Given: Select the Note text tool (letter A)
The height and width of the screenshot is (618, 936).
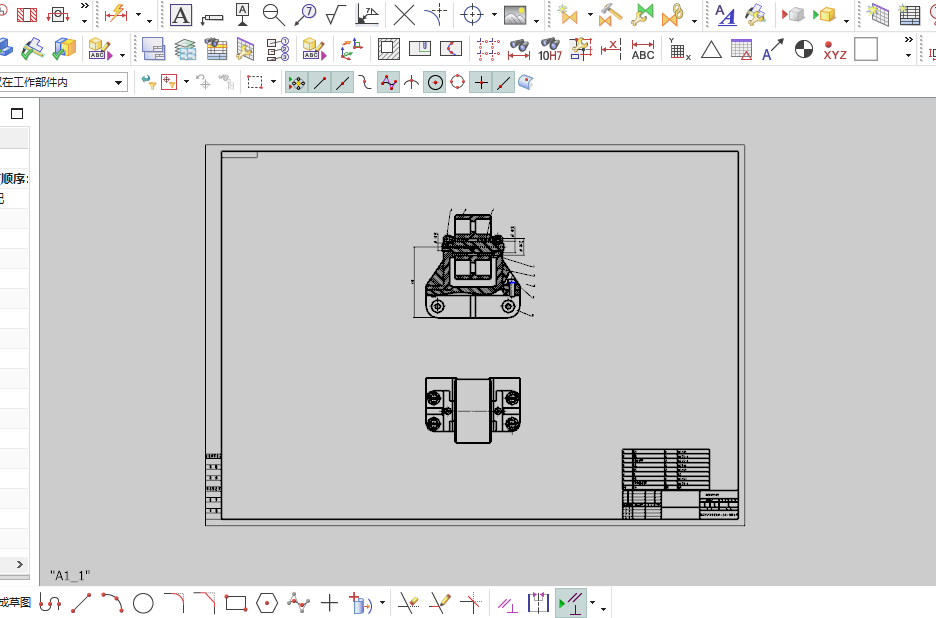Looking at the screenshot, I should [181, 15].
